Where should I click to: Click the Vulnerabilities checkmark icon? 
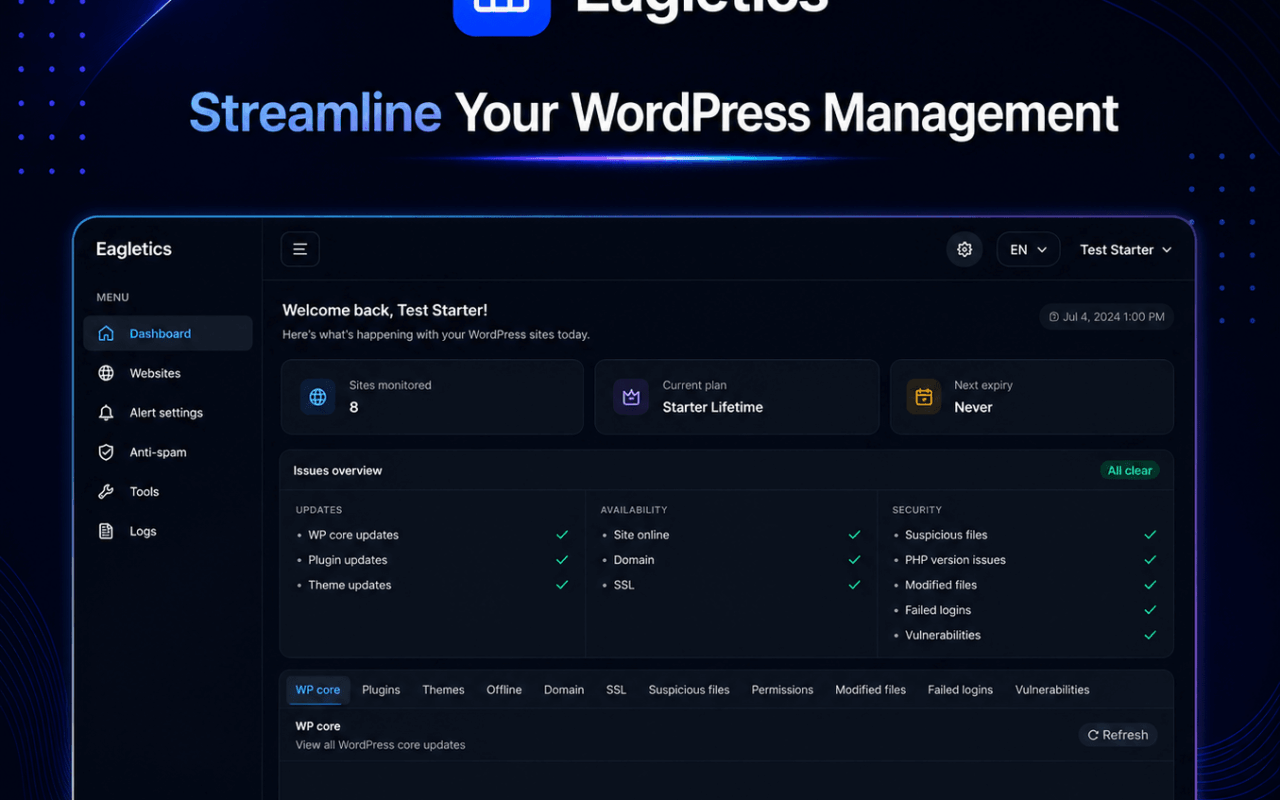(1150, 635)
